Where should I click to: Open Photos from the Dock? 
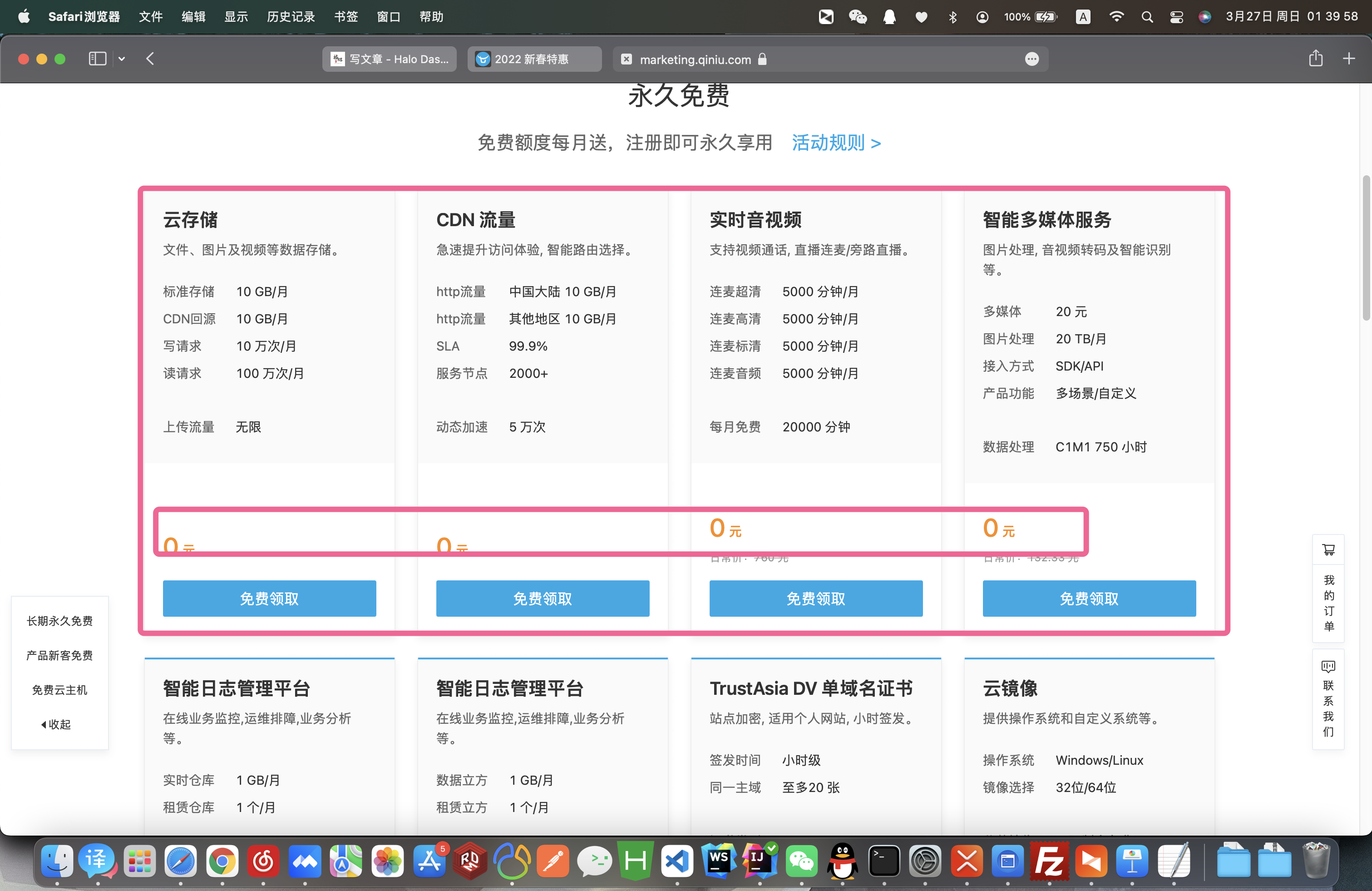[387, 861]
